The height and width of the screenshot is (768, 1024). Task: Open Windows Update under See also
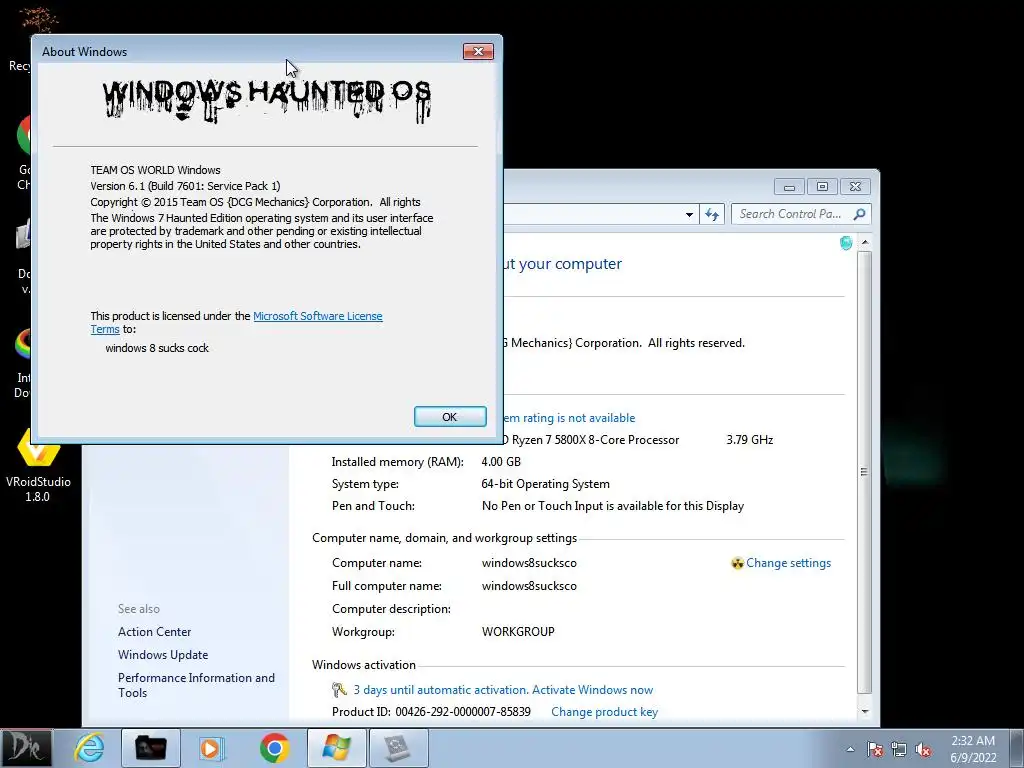(x=163, y=654)
